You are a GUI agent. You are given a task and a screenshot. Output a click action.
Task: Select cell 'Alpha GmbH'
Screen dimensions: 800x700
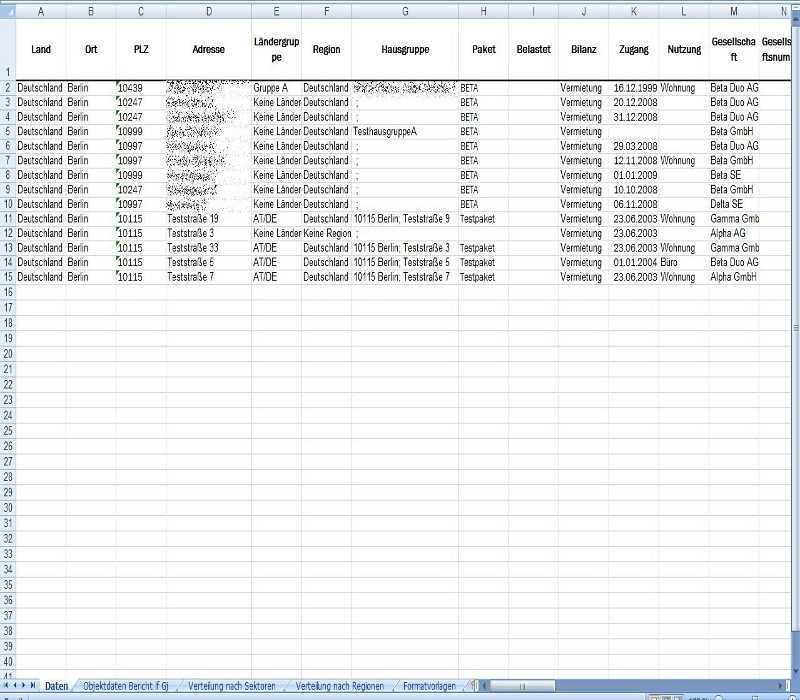[734, 277]
